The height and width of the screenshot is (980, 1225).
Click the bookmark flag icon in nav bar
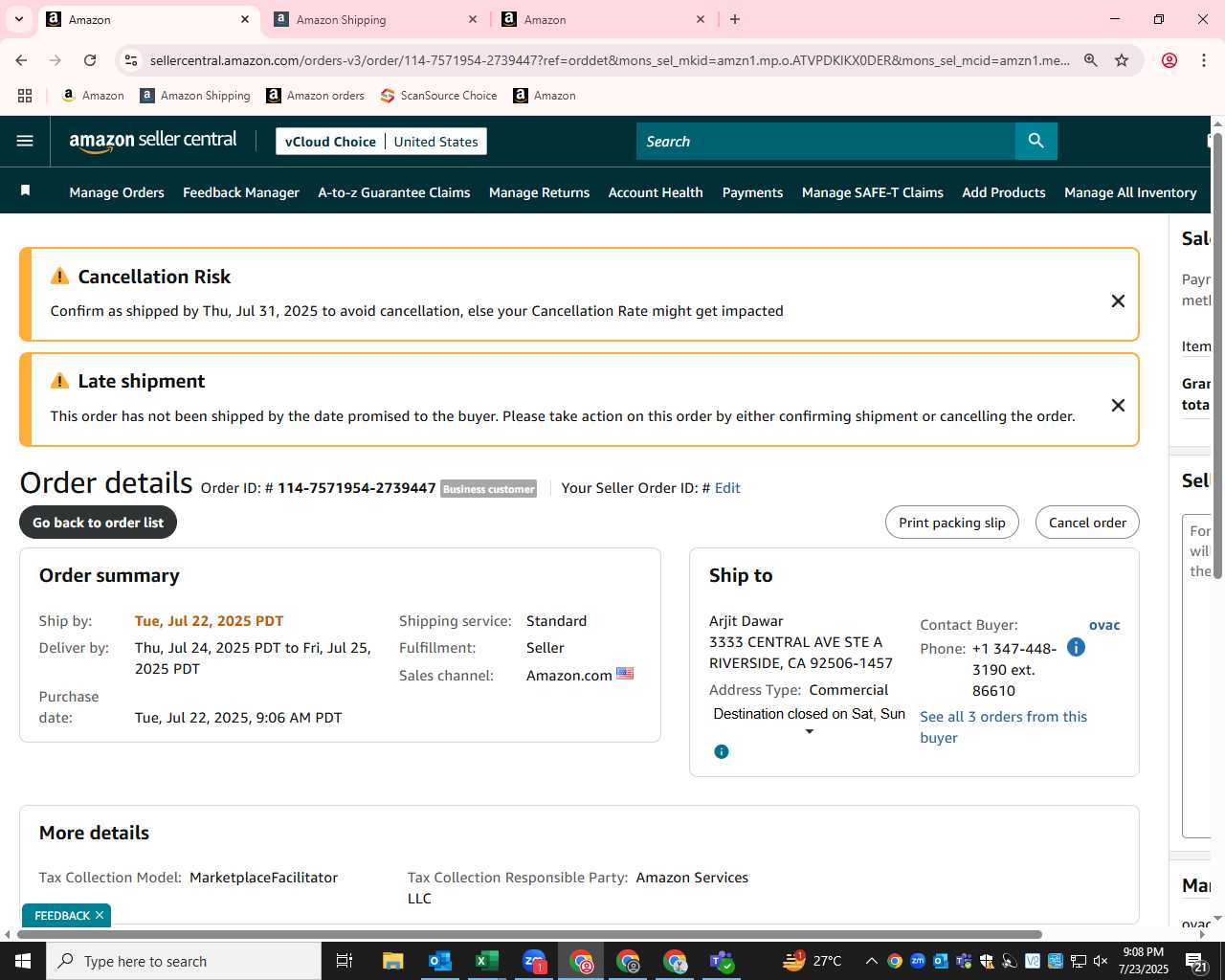[26, 190]
